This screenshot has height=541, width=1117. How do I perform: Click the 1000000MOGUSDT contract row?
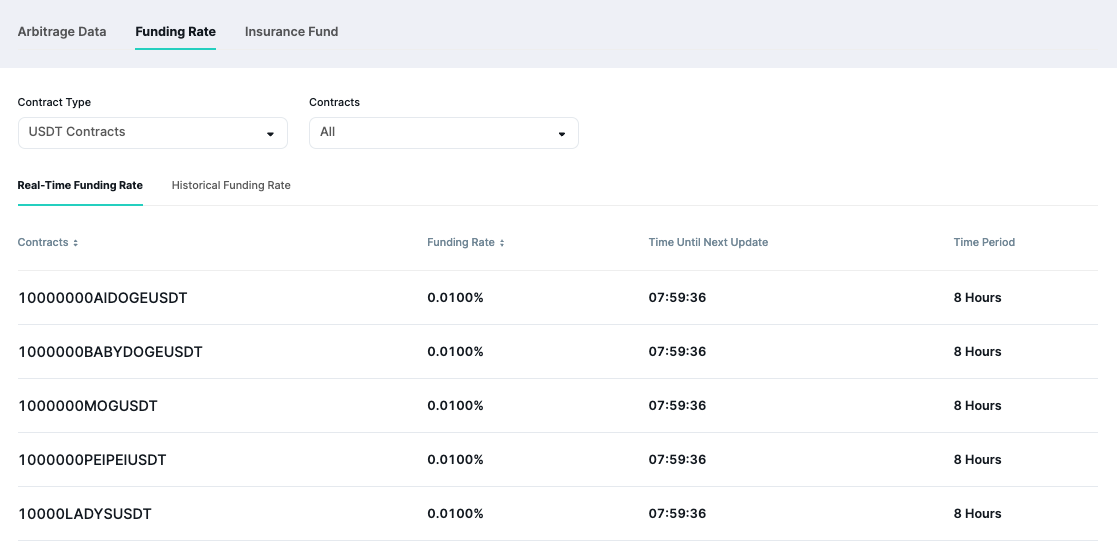(x=88, y=406)
